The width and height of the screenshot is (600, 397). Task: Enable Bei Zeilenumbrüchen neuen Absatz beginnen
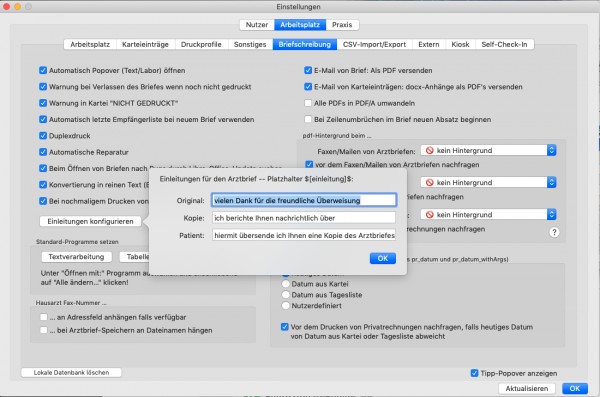308,119
